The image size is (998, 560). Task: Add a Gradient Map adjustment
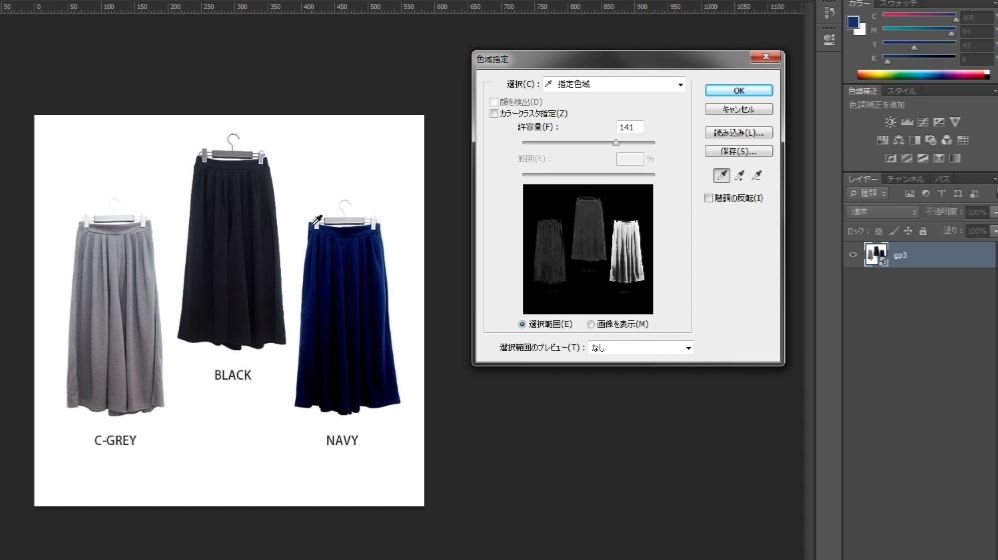pos(955,158)
